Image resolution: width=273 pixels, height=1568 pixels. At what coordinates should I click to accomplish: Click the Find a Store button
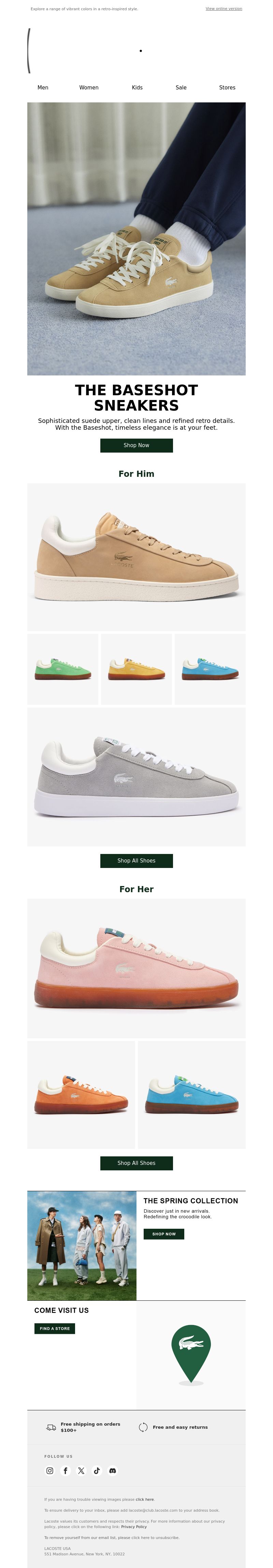click(55, 1329)
